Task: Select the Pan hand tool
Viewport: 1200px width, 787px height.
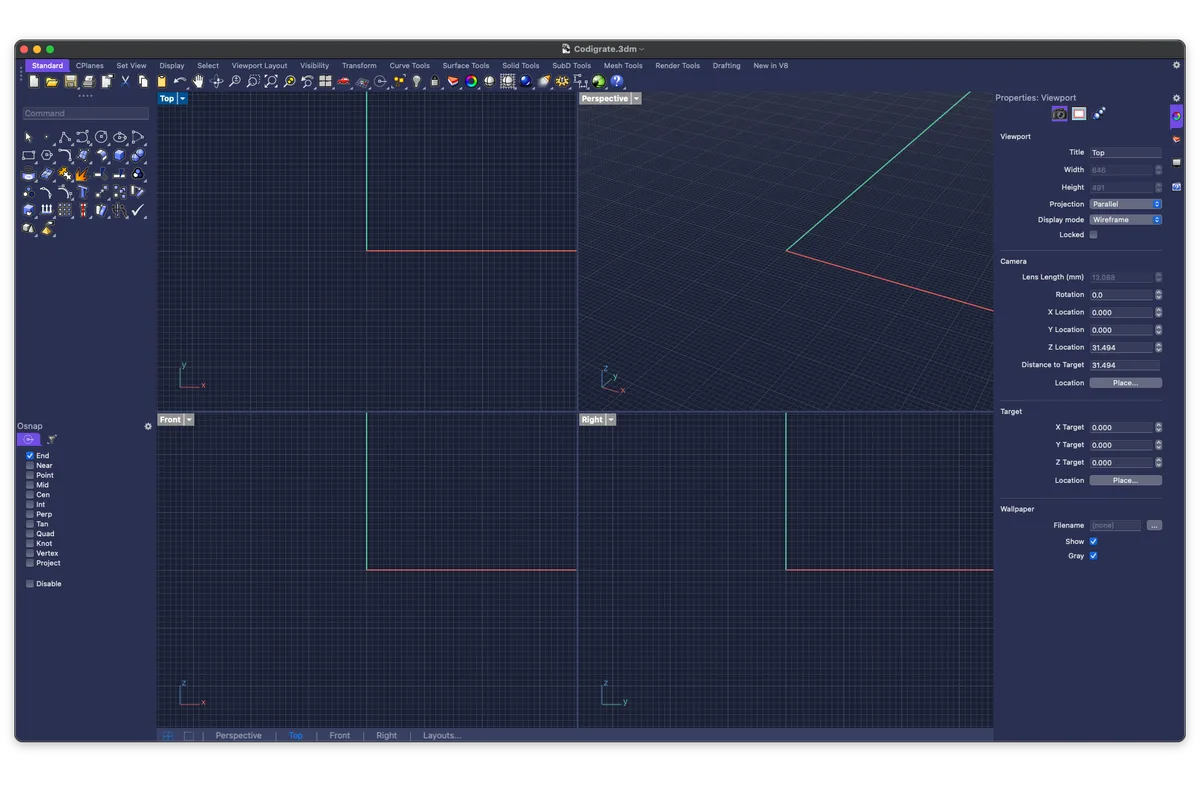Action: point(198,81)
